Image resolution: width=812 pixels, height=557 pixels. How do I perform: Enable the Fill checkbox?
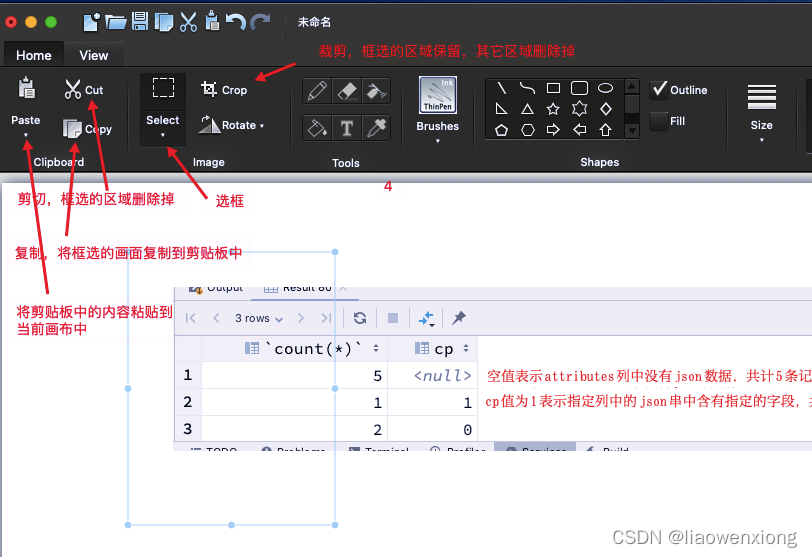tap(659, 121)
